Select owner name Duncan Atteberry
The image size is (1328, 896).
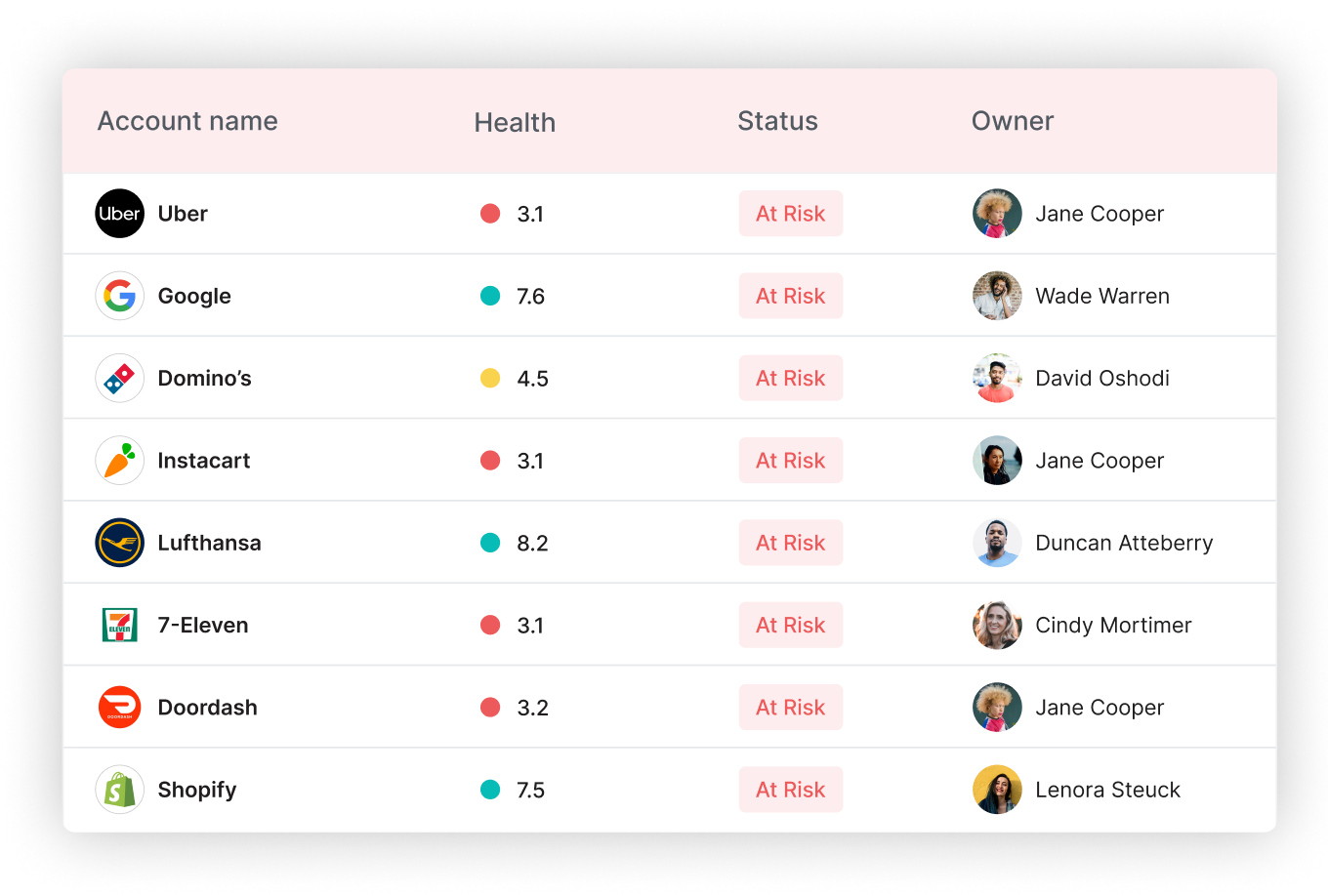(1124, 543)
